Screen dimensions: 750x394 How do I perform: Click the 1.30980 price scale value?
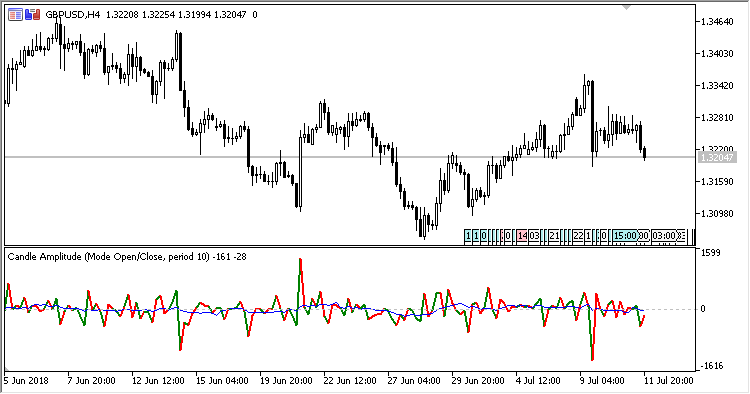pyautogui.click(x=717, y=214)
